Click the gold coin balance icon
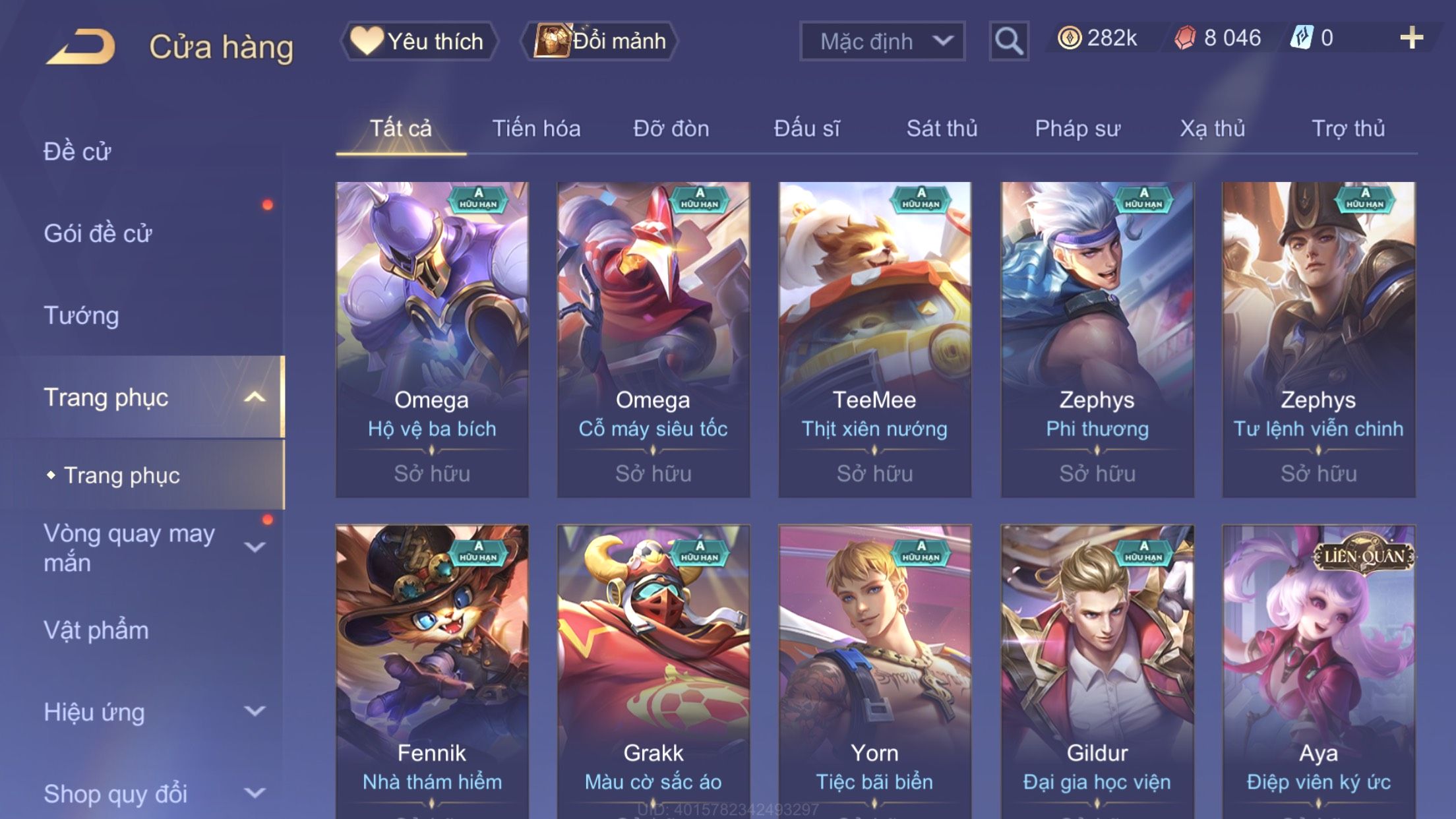 click(1070, 38)
